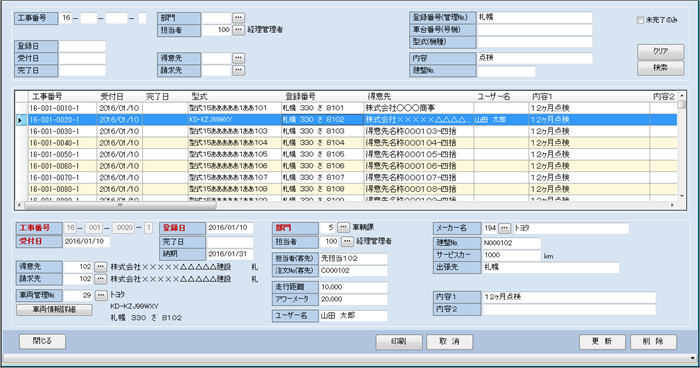Click the grid's horizontal scrollbar thumb

pyautogui.click(x=120, y=205)
